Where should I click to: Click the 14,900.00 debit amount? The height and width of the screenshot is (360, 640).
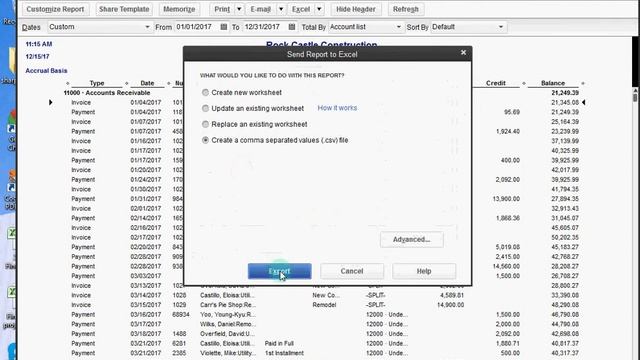click(450, 305)
